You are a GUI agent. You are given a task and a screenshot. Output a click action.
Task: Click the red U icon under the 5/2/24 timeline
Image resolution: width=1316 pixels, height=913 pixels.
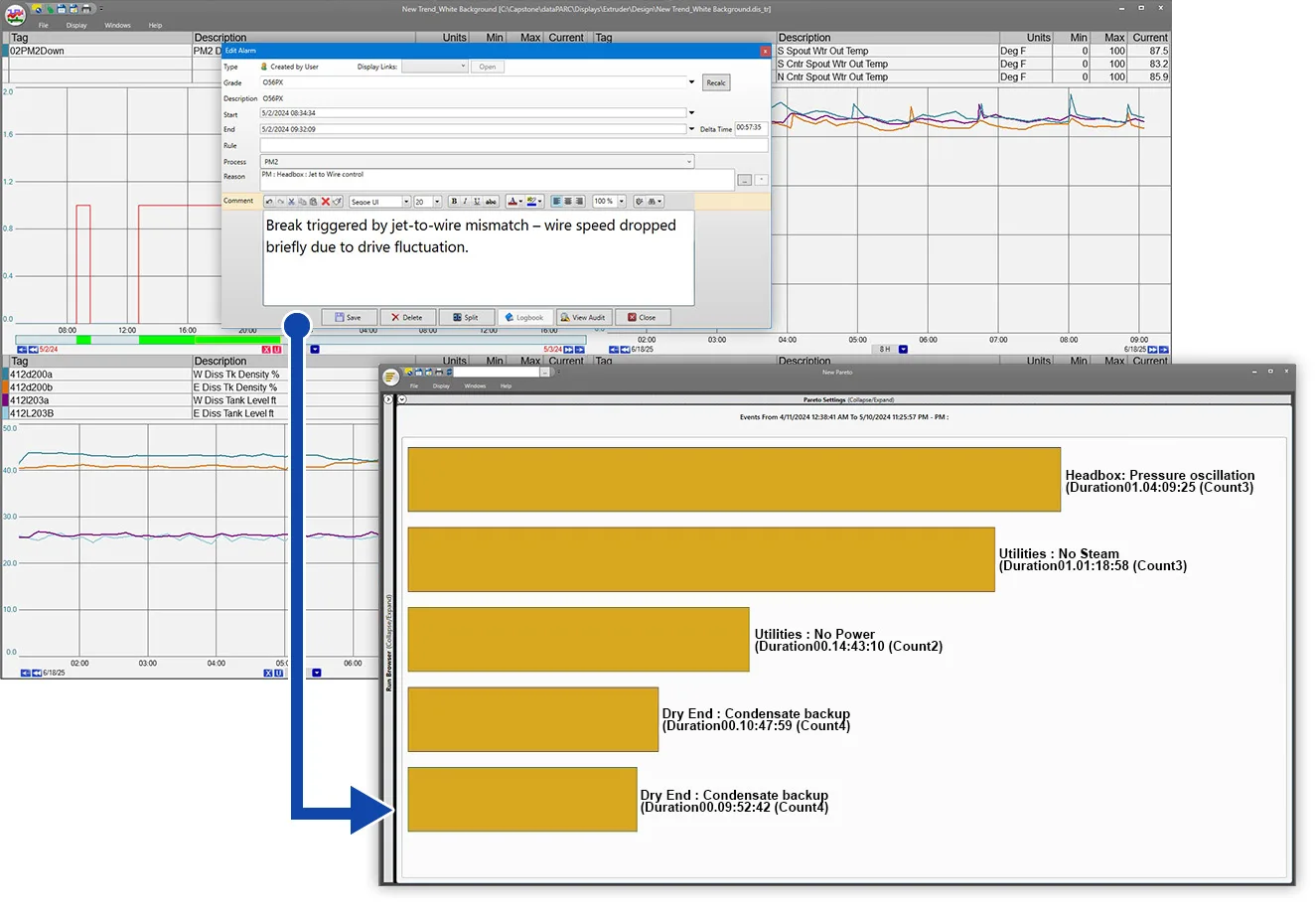pyautogui.click(x=277, y=350)
